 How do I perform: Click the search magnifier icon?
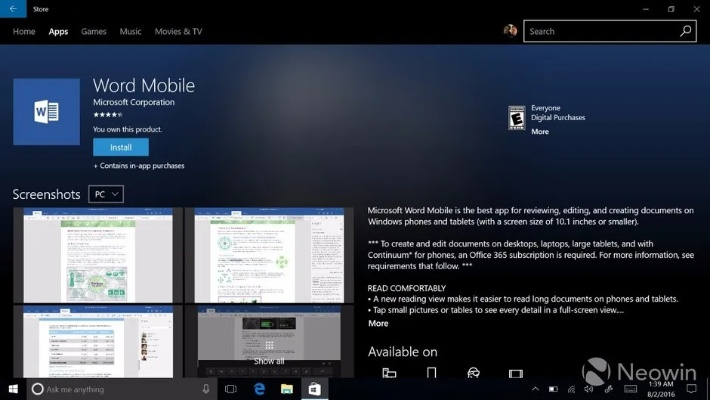click(x=685, y=31)
